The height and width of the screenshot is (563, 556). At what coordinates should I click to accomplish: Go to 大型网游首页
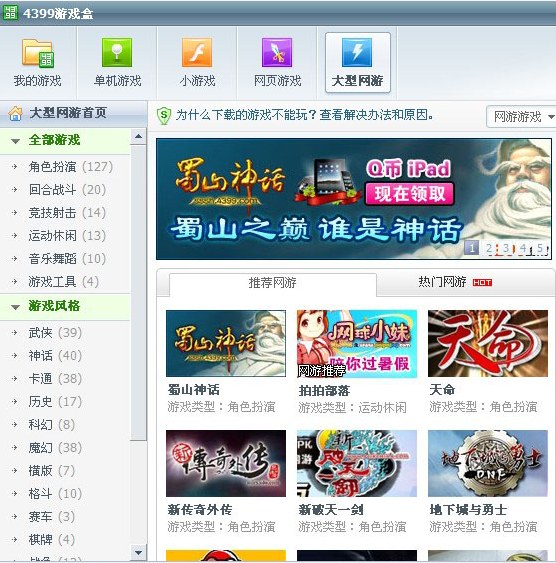68,113
